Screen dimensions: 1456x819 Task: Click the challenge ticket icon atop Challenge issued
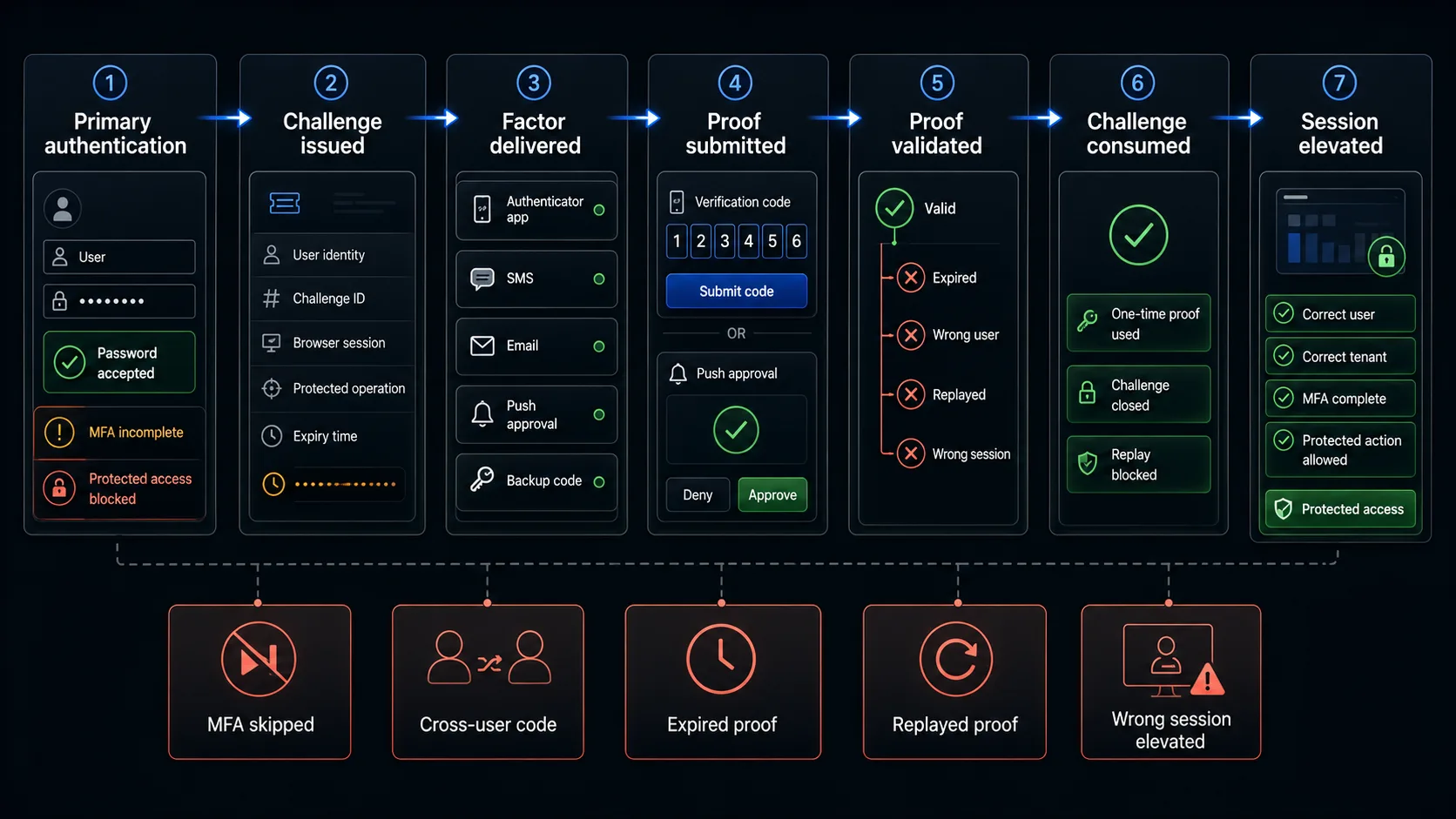[285, 203]
